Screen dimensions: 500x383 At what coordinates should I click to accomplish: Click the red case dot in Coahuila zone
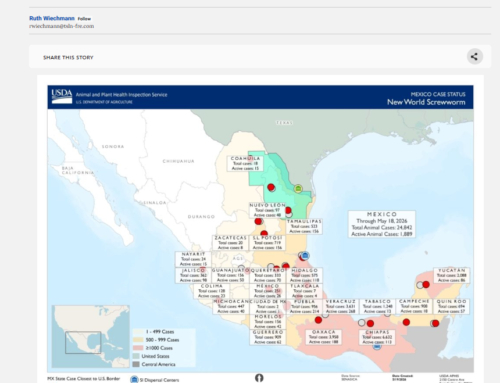[271, 187]
